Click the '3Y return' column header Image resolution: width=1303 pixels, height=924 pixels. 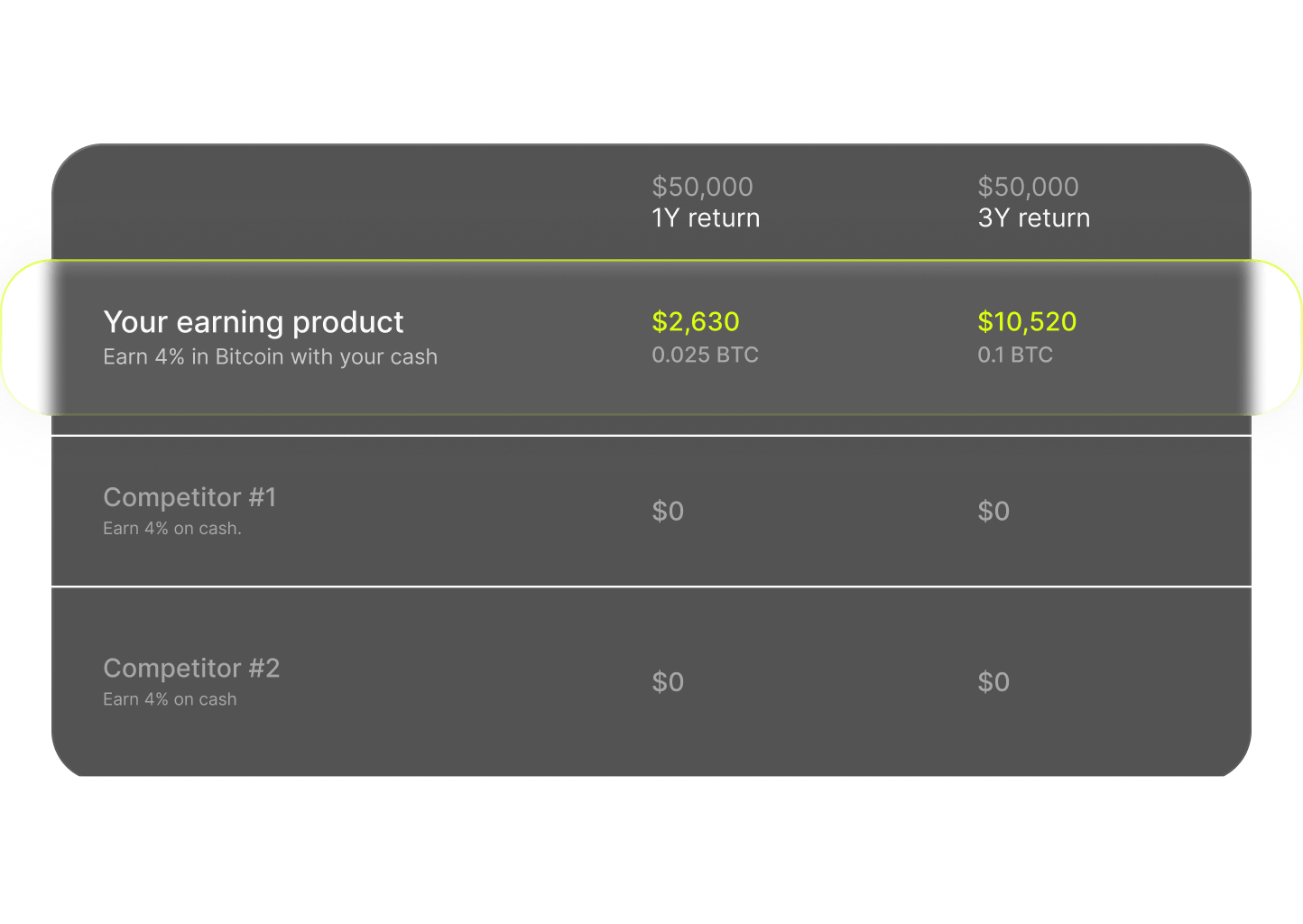click(x=1034, y=218)
